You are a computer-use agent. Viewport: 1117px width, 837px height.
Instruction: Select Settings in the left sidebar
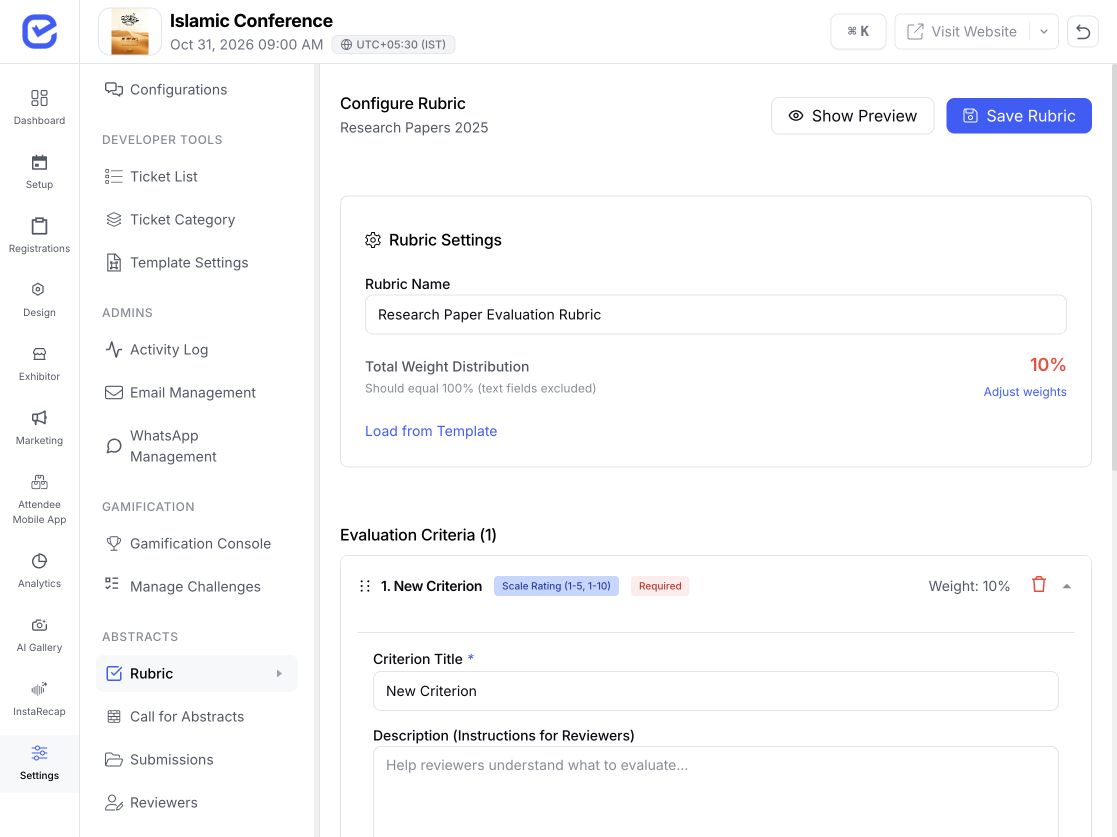39,763
